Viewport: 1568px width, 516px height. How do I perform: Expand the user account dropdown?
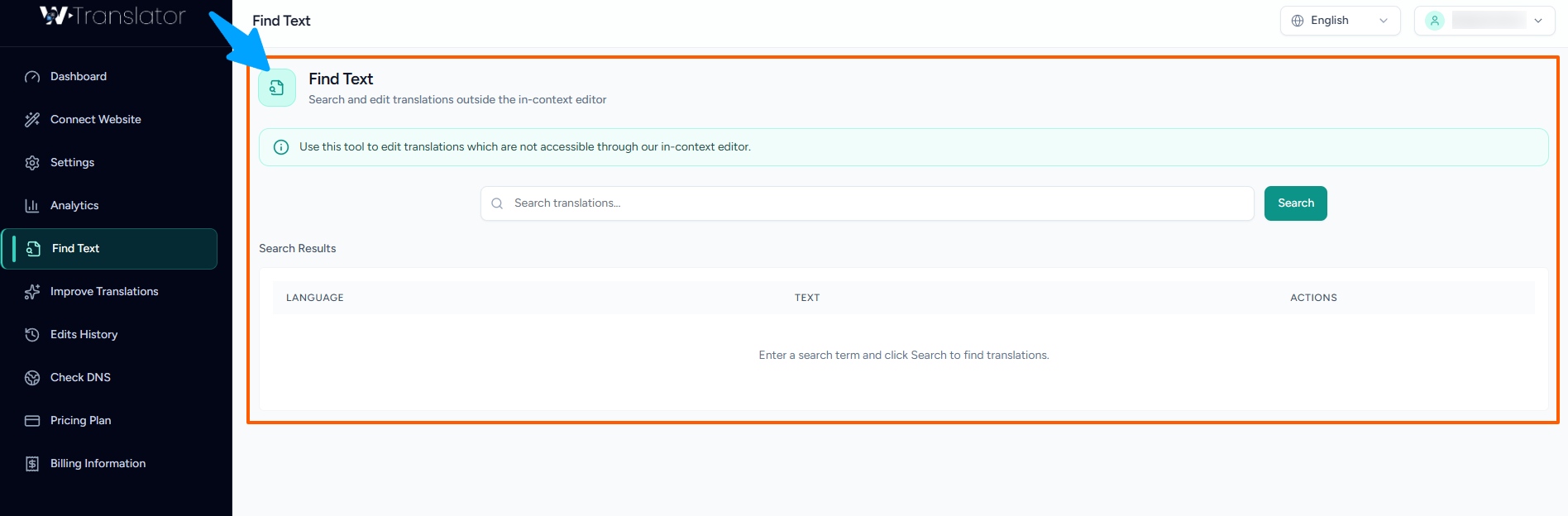tap(1484, 21)
